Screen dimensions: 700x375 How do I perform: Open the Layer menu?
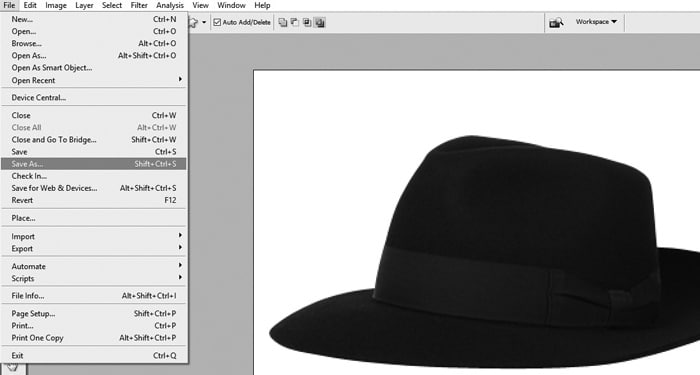tap(84, 5)
